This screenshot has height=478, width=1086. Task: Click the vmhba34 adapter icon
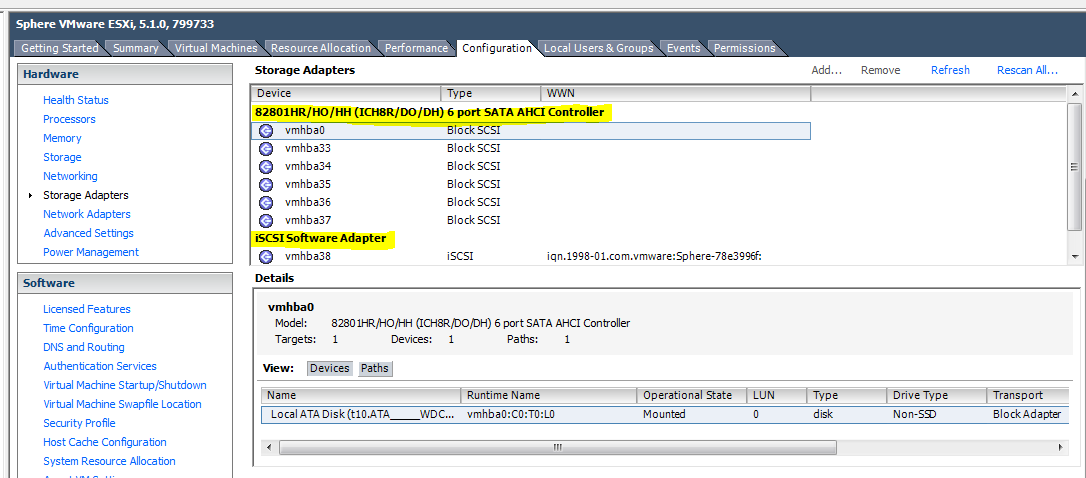266,166
